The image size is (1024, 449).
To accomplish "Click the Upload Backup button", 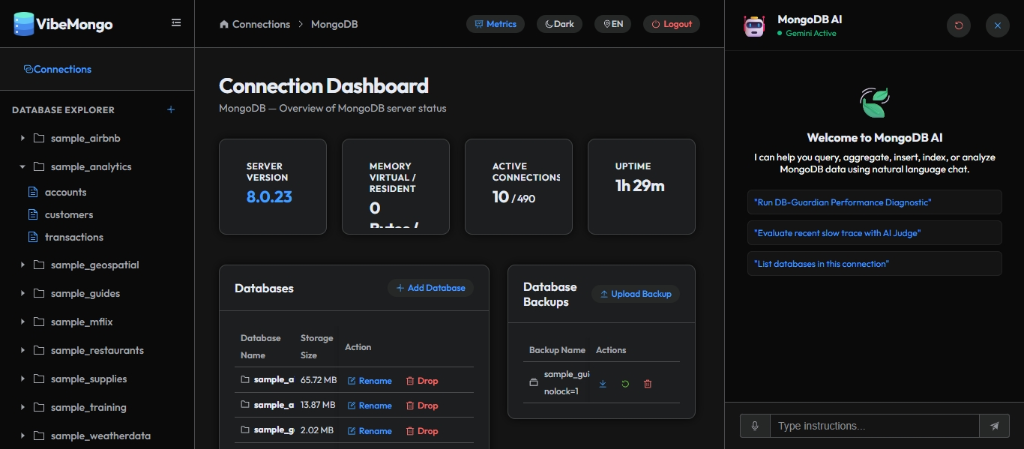I will pyautogui.click(x=635, y=294).
